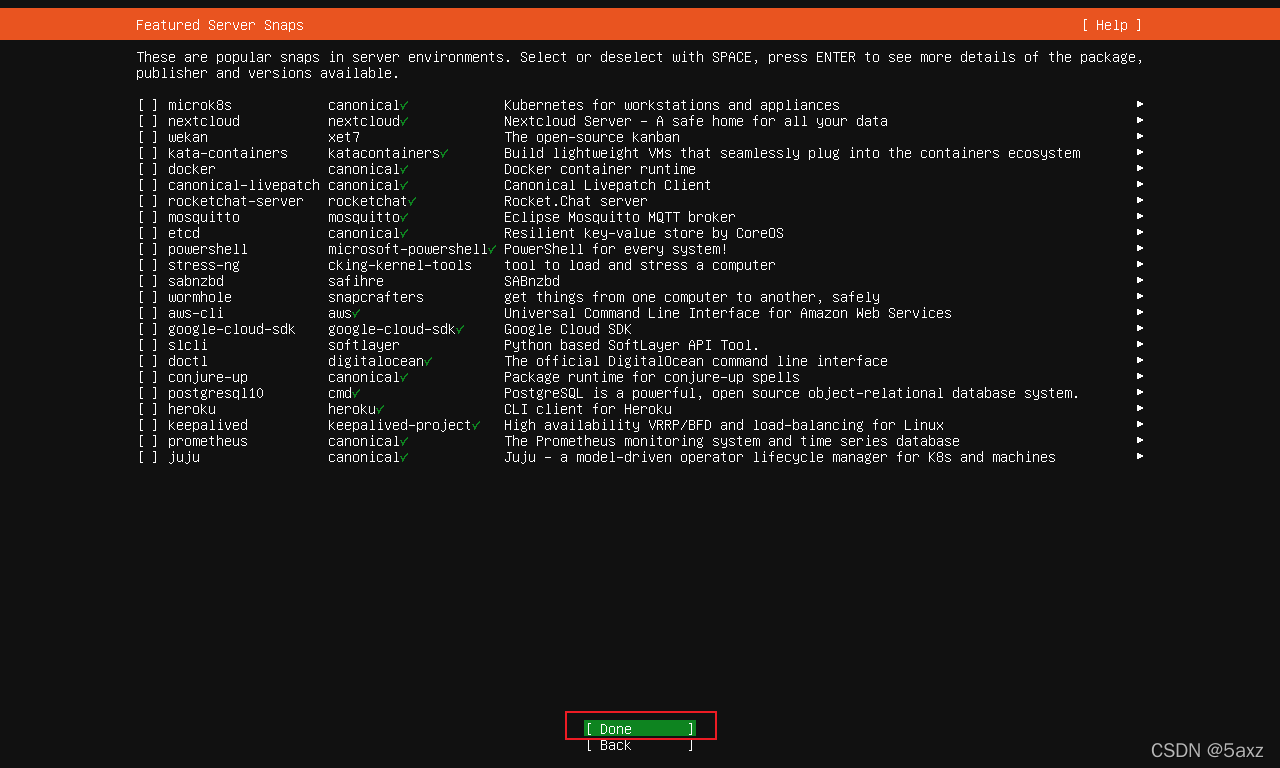Image resolution: width=1280 pixels, height=768 pixels.
Task: Enable the postgresql10 snap checkbox
Action: 148,393
